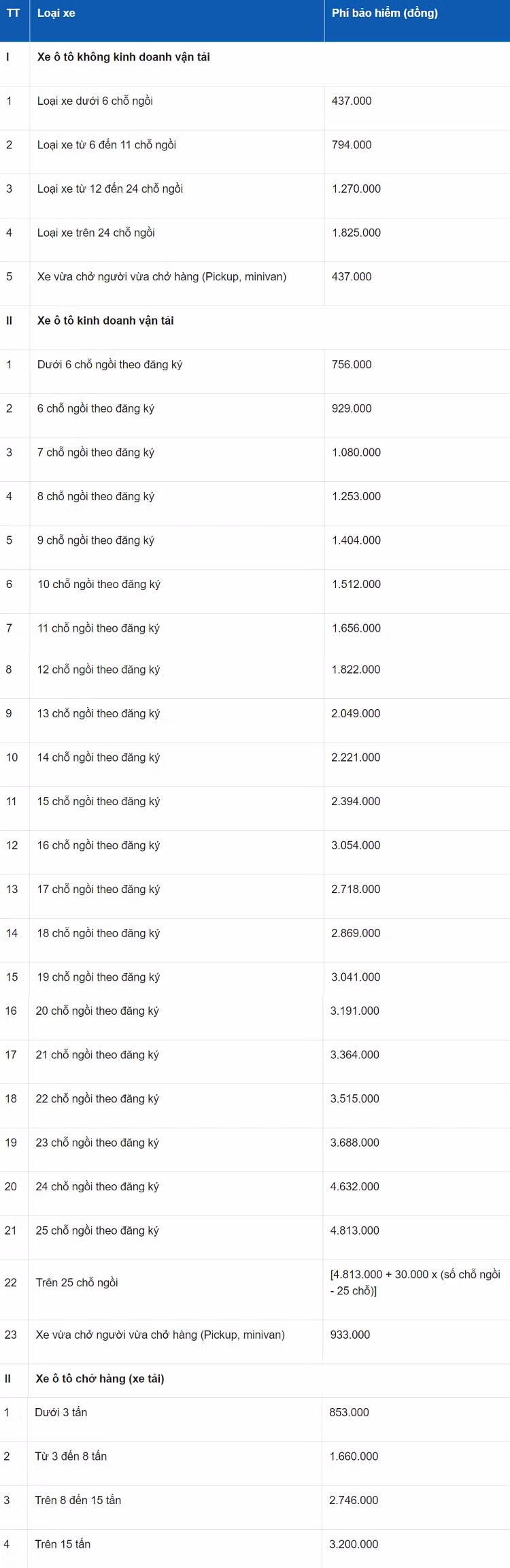Click "10 chỗ ngồi theo đăng ký" cell
Image resolution: width=510 pixels, height=1568 pixels.
point(99,585)
